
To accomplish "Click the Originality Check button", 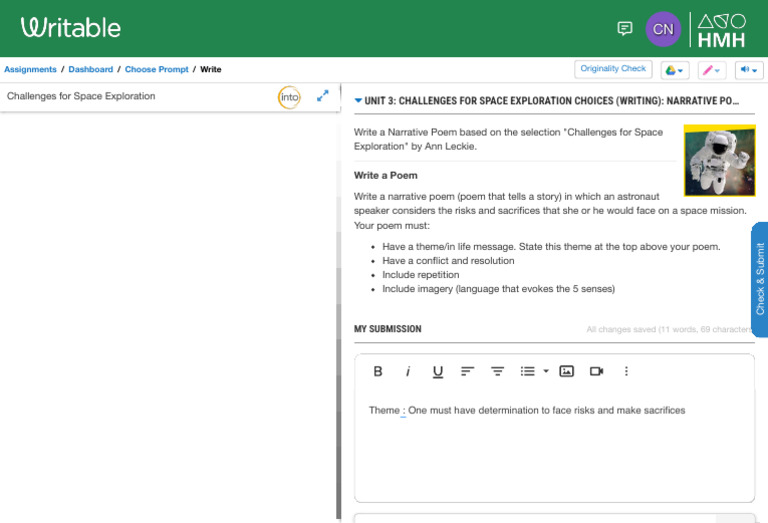I will (613, 69).
